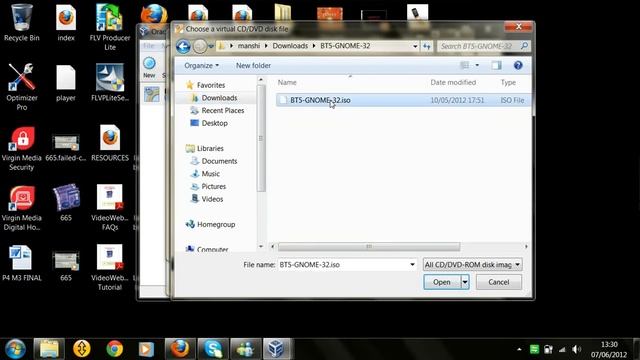Click BT5-GNOME-32 in the address breadcrumb
Viewport: 640px width, 360px height.
[x=345, y=46]
